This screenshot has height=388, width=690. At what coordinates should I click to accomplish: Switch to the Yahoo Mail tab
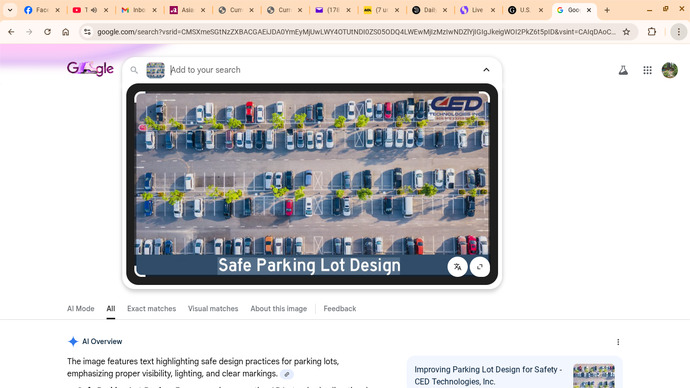point(328,10)
